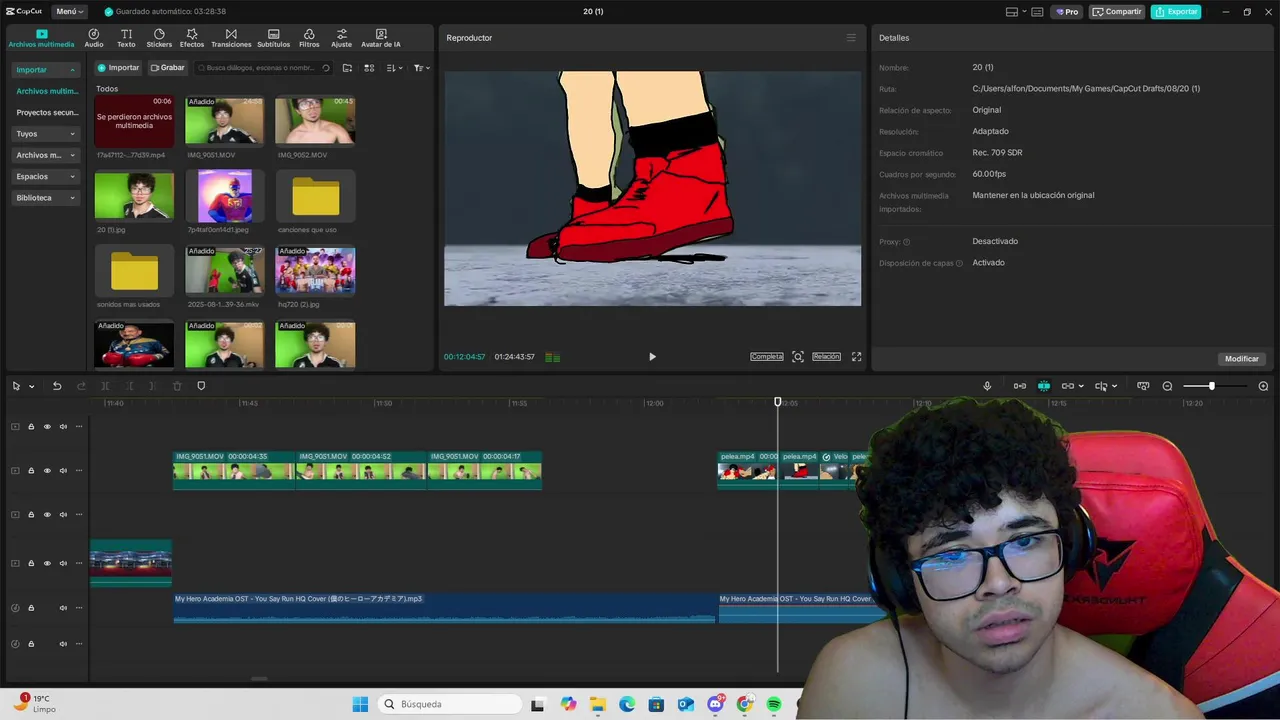Open the sonidos mas usados folder
The width and height of the screenshot is (1280, 720).
tap(134, 271)
